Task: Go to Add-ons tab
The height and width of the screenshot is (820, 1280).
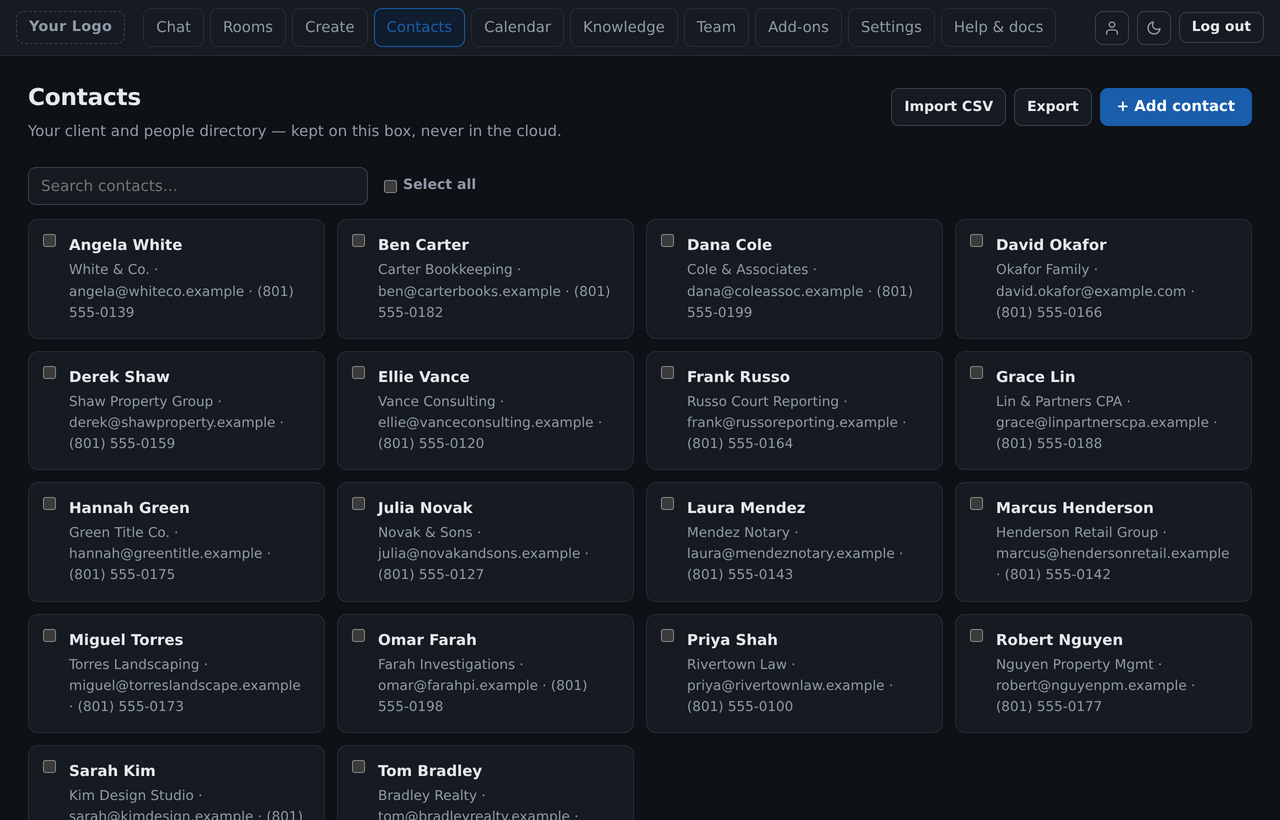Action: pyautogui.click(x=798, y=27)
